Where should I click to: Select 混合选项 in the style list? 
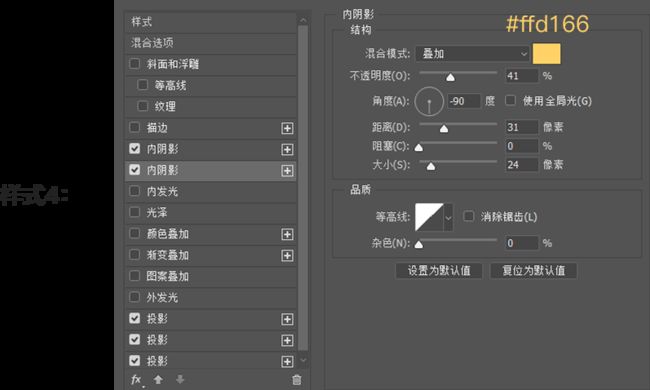[211, 43]
